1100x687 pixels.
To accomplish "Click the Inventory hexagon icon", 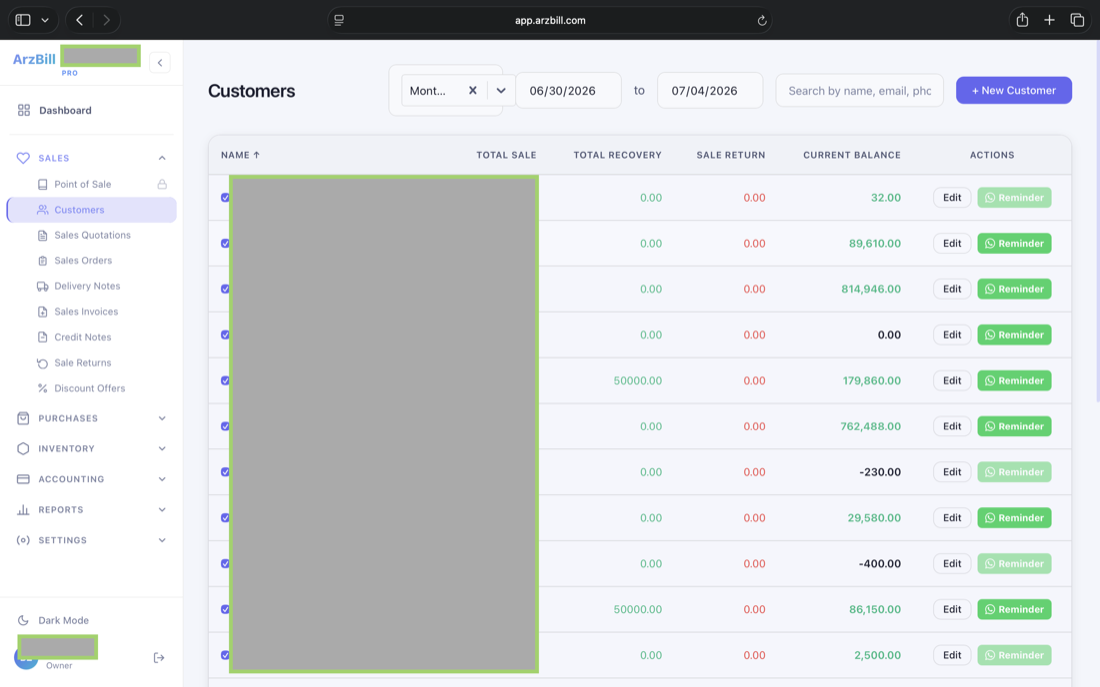I will tap(23, 448).
